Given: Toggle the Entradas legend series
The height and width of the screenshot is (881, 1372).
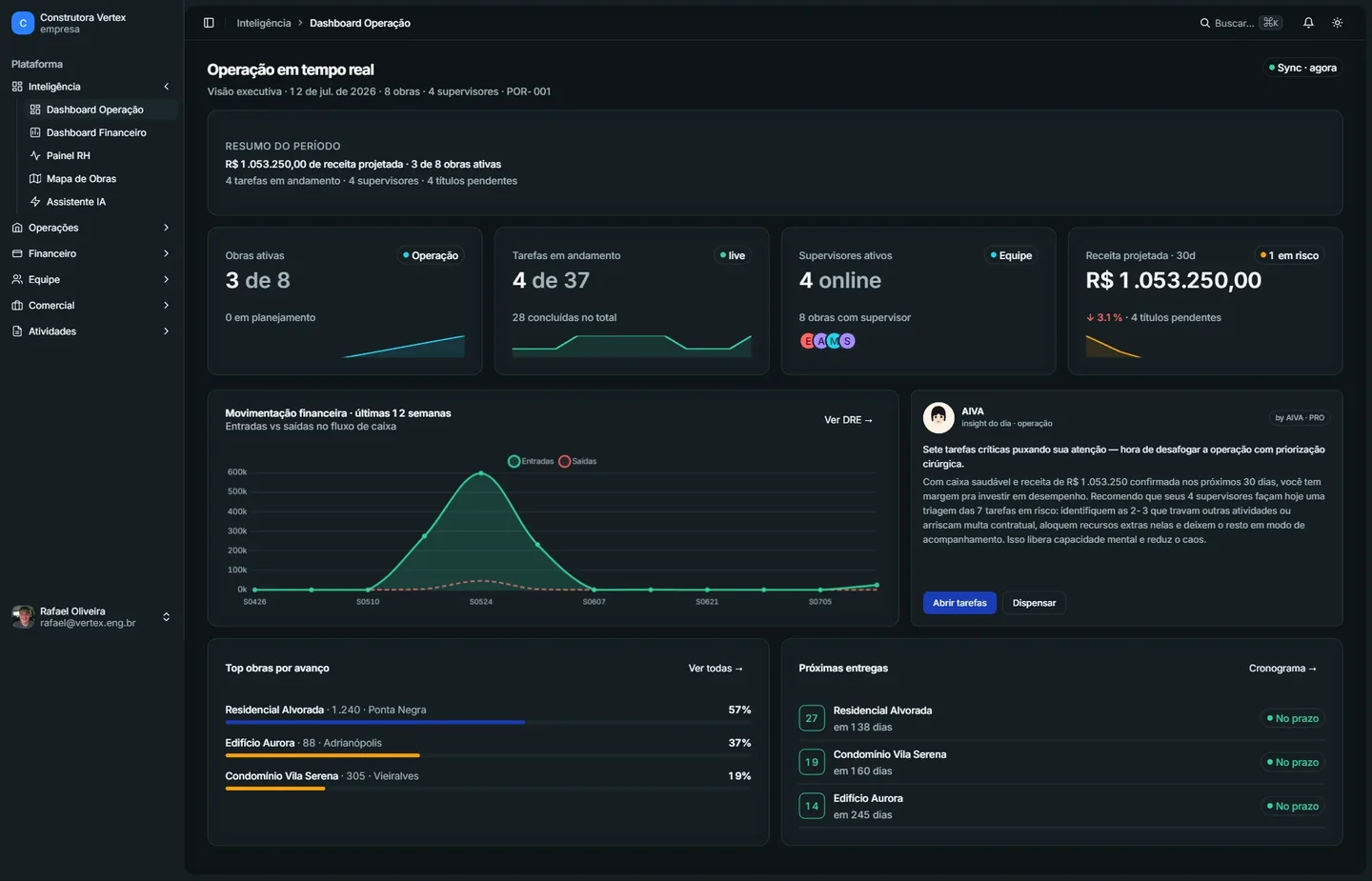Looking at the screenshot, I should 531,461.
